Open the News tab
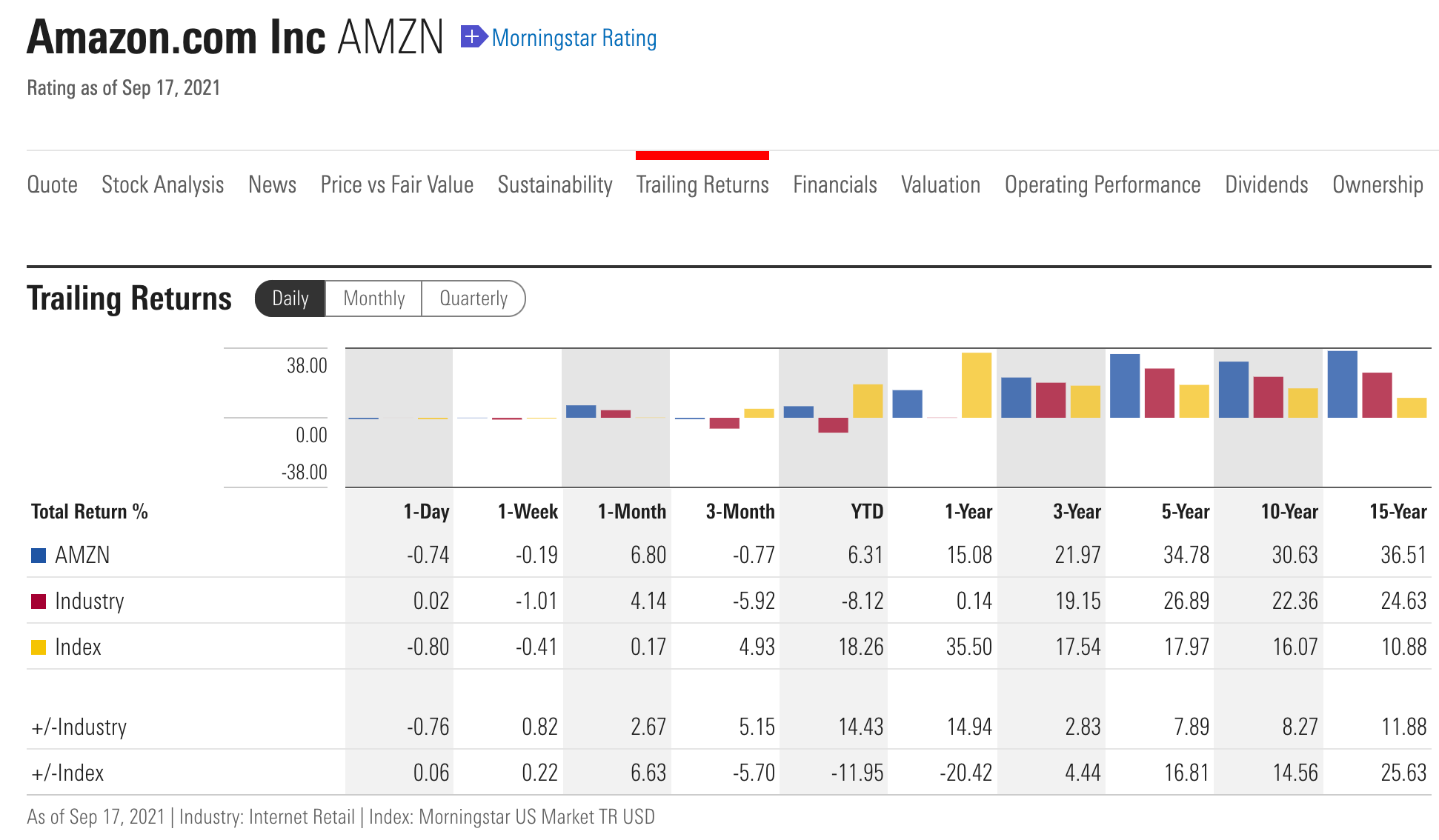The image size is (1439, 840). click(x=273, y=184)
